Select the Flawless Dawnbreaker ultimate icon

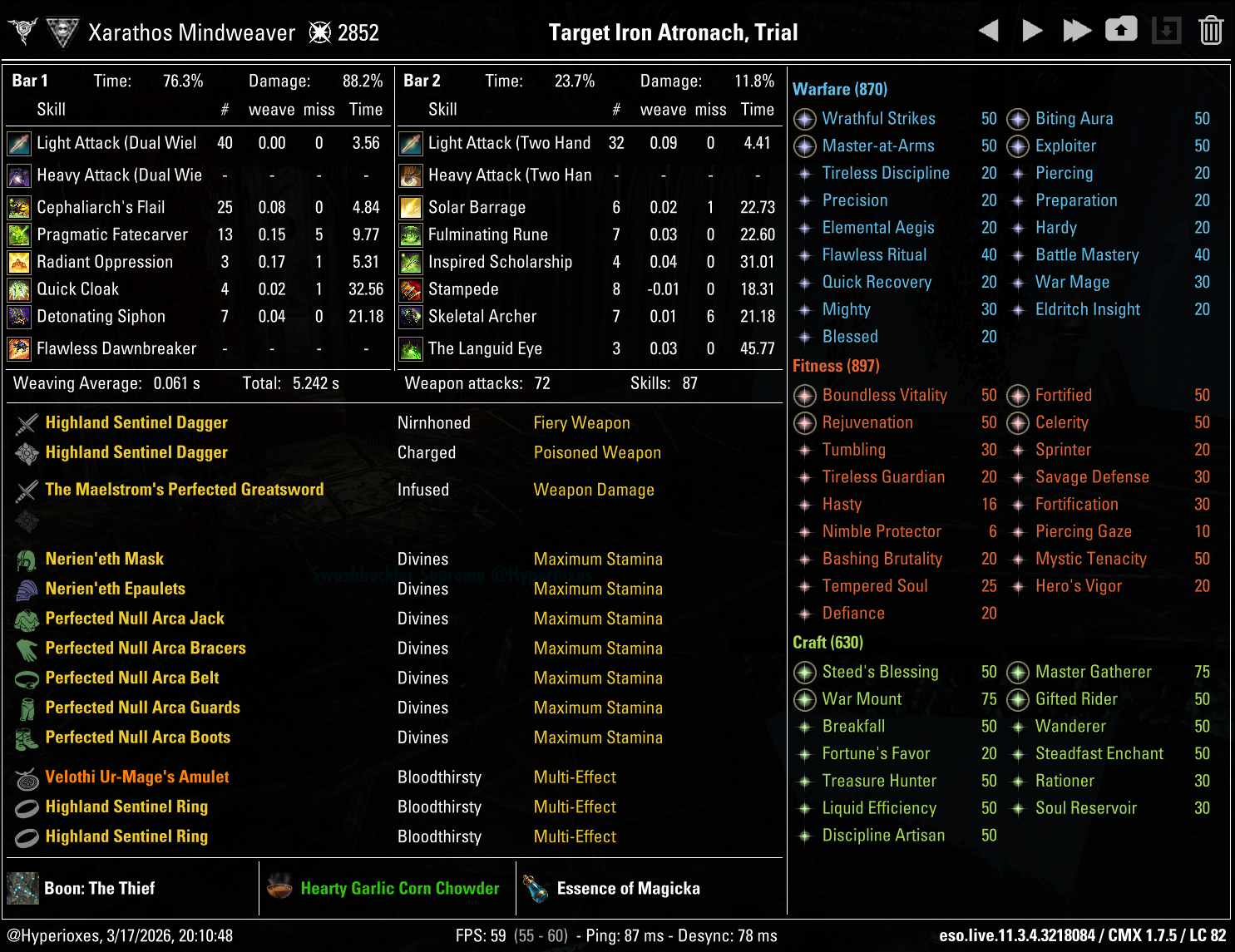pos(19,348)
